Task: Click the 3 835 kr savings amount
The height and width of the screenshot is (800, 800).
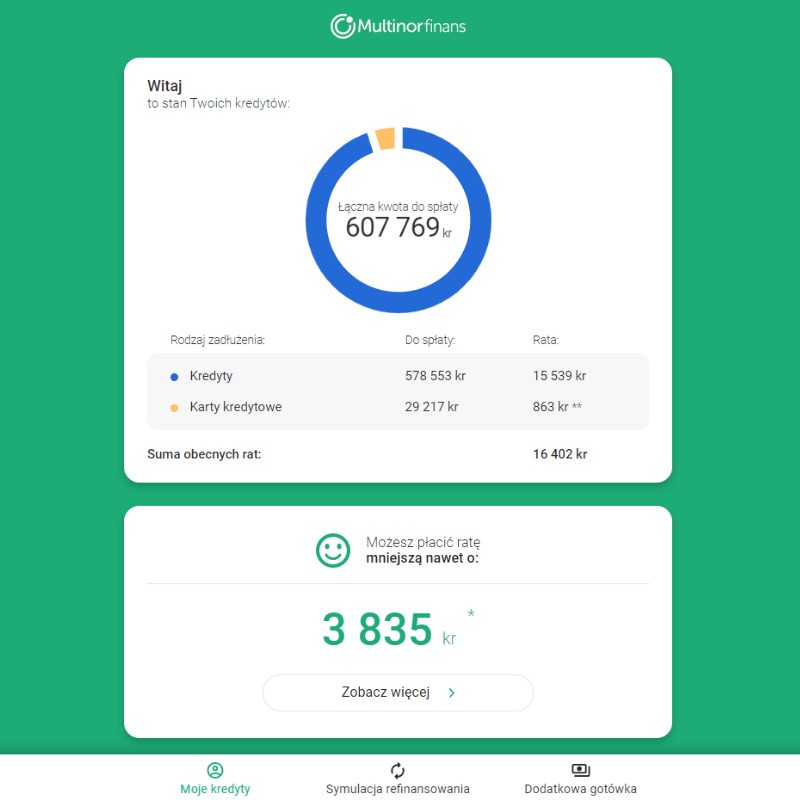Action: (389, 629)
